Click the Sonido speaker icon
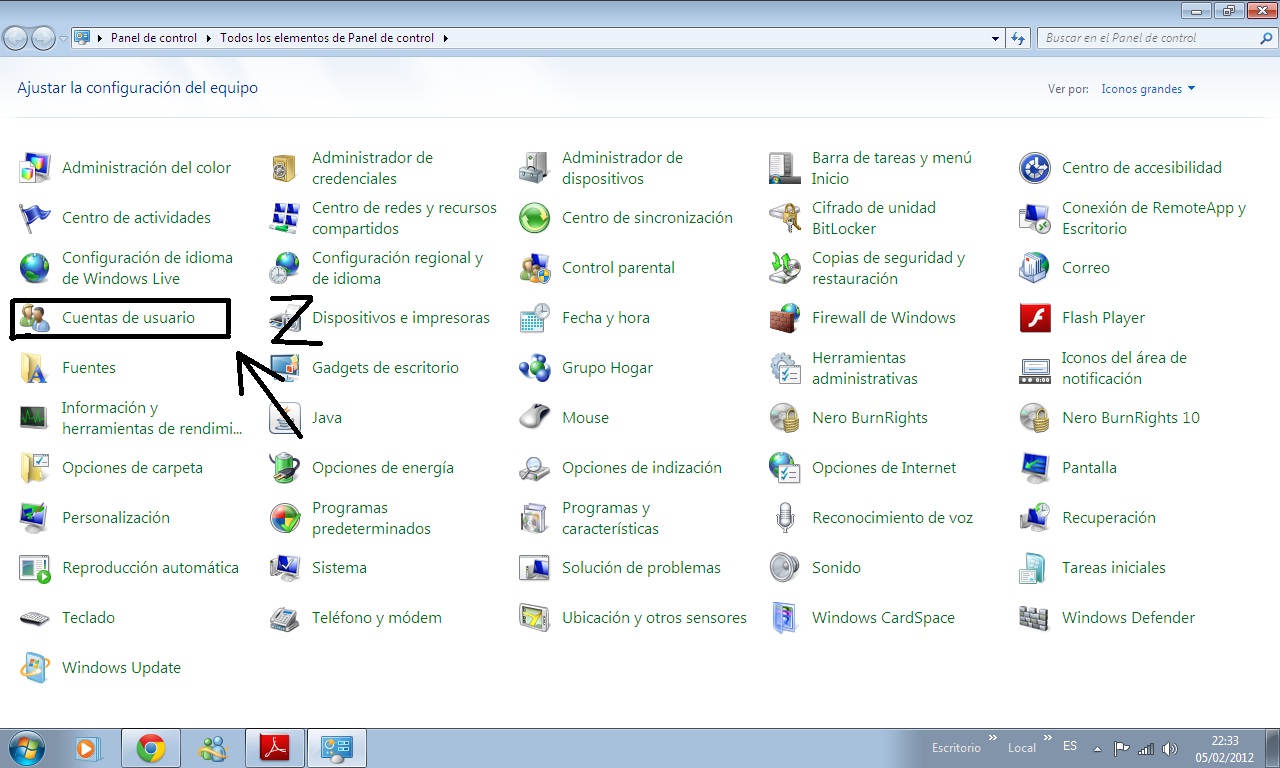 (x=785, y=568)
